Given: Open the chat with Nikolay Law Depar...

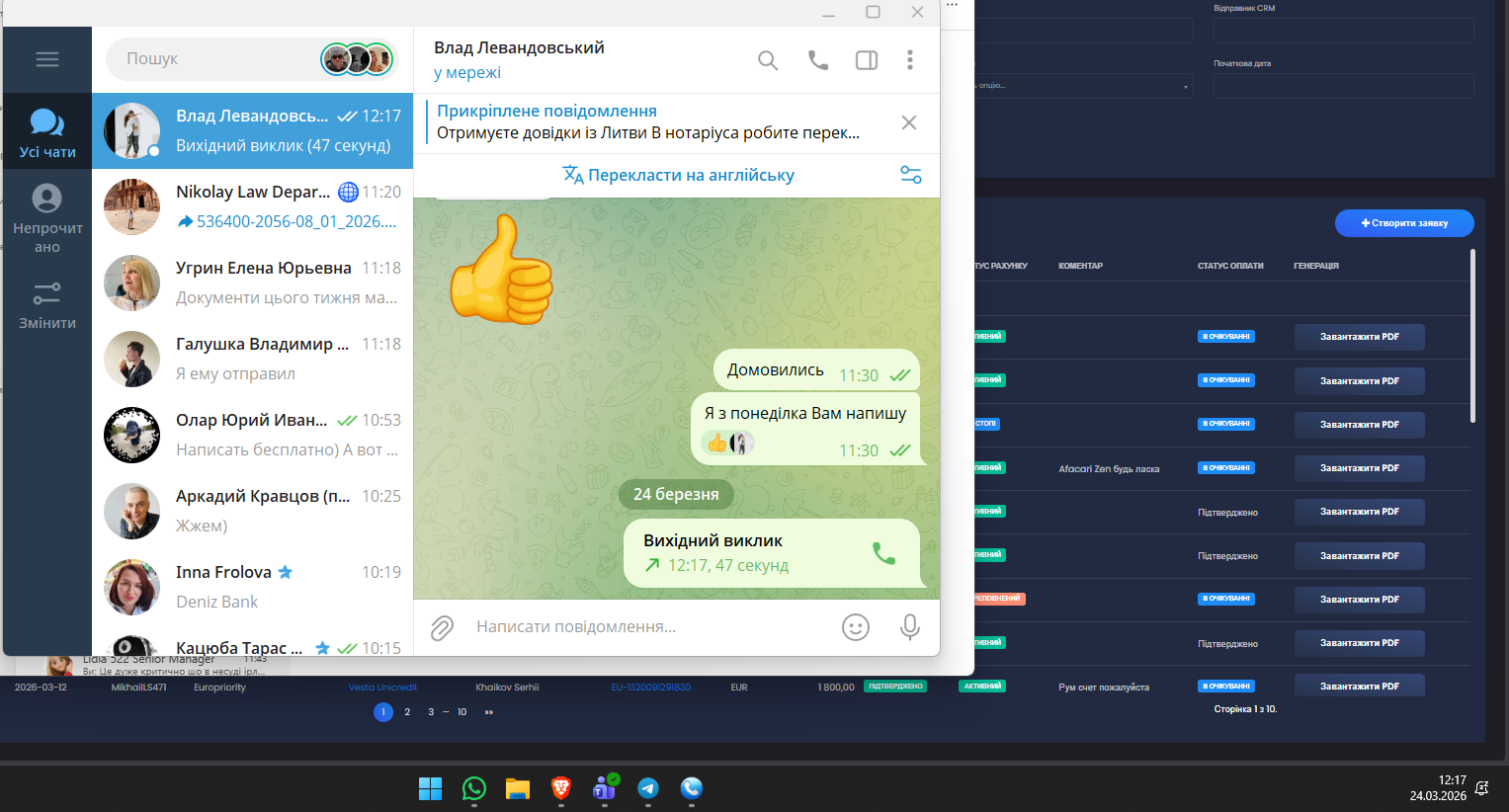Looking at the screenshot, I should (x=252, y=206).
